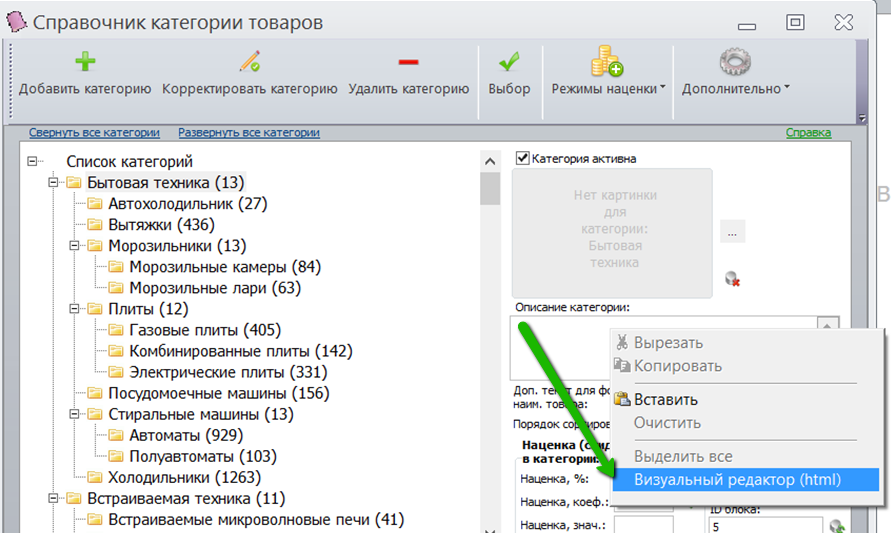Click the folder icon of Морозильные лари

click(116, 288)
